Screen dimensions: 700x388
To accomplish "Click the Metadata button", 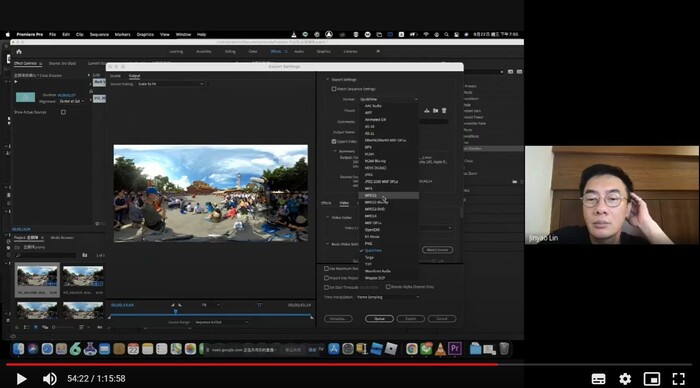I will pos(338,319).
